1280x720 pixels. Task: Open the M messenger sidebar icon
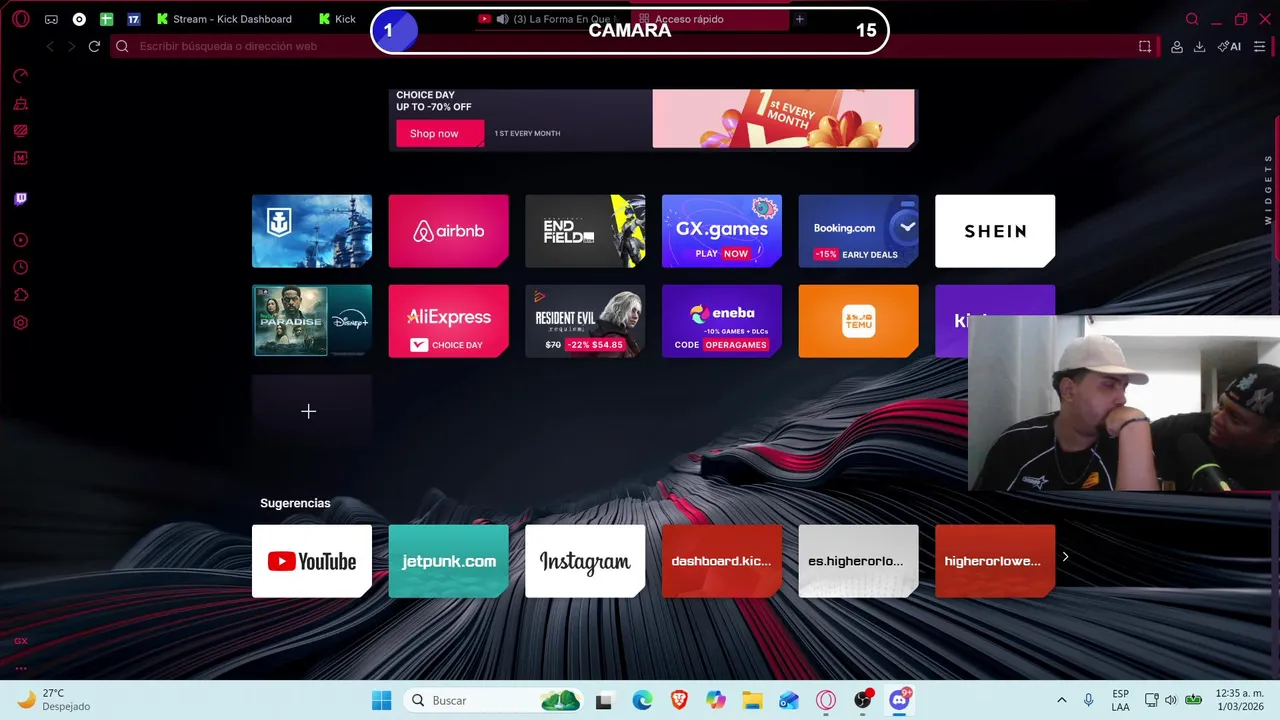[x=21, y=158]
